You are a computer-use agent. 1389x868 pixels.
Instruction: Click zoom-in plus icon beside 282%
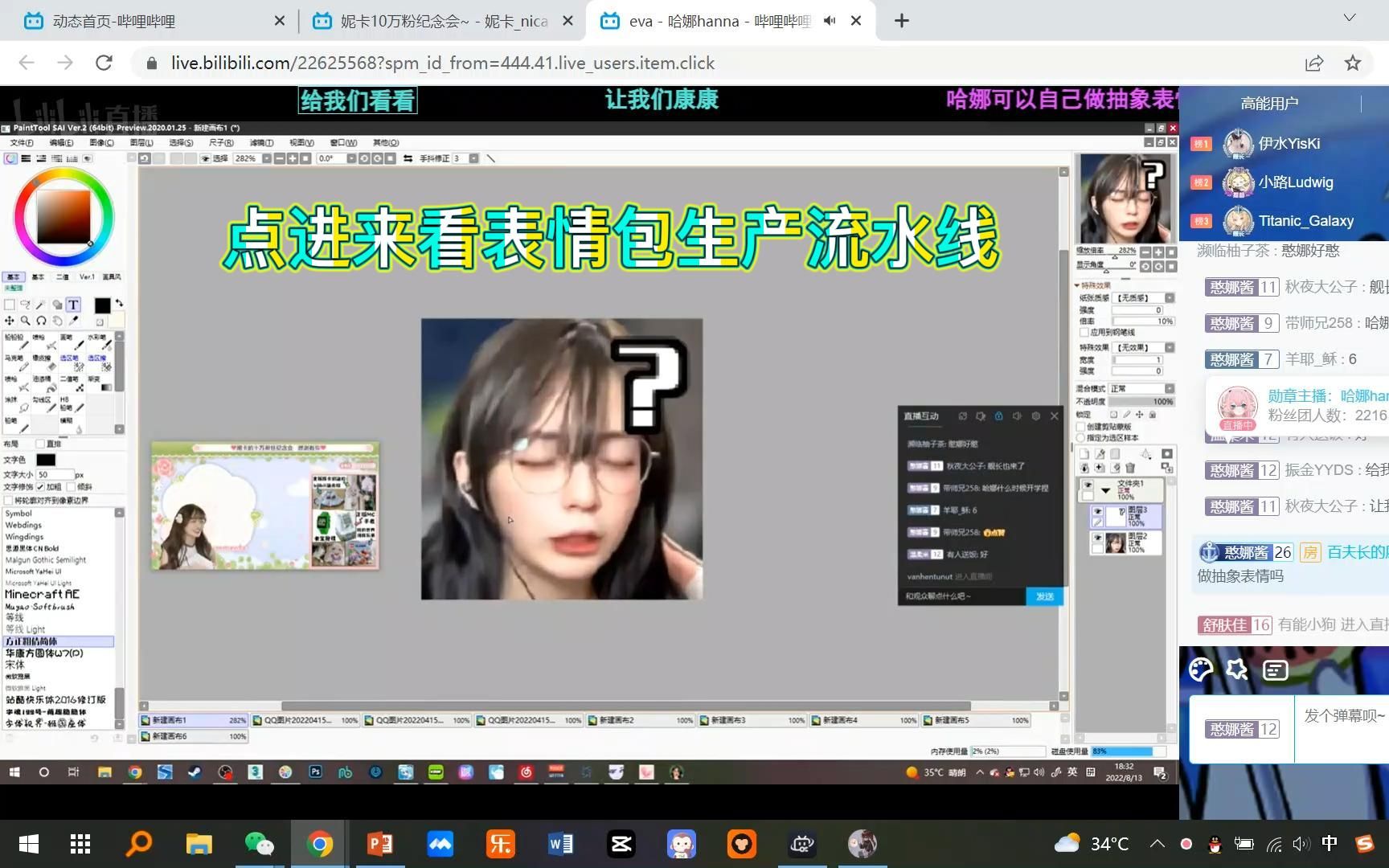pyautogui.click(x=293, y=158)
